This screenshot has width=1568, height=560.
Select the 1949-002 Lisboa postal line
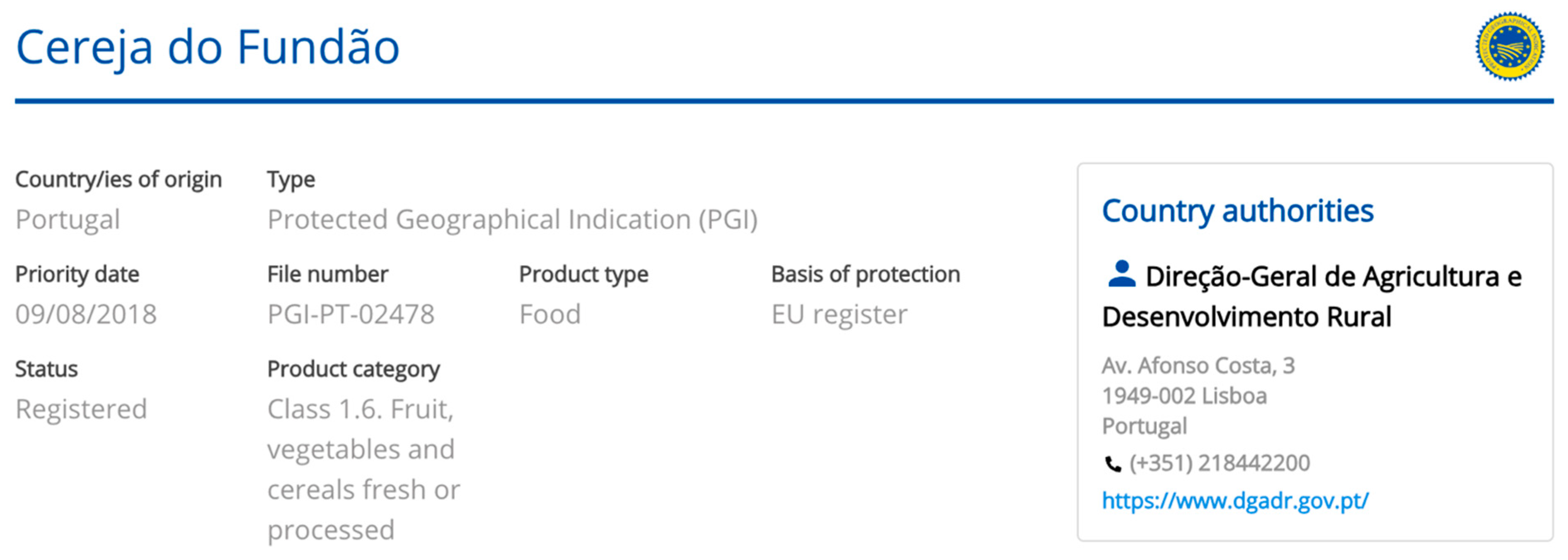point(1185,396)
